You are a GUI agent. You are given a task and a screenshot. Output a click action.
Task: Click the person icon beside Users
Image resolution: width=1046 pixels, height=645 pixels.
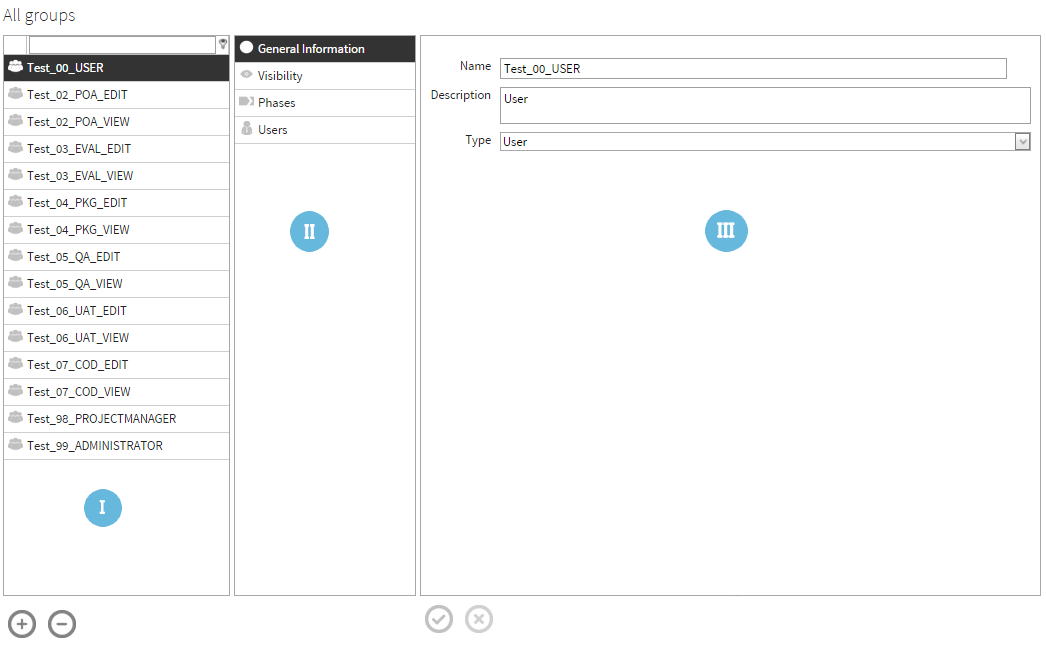coord(244,129)
